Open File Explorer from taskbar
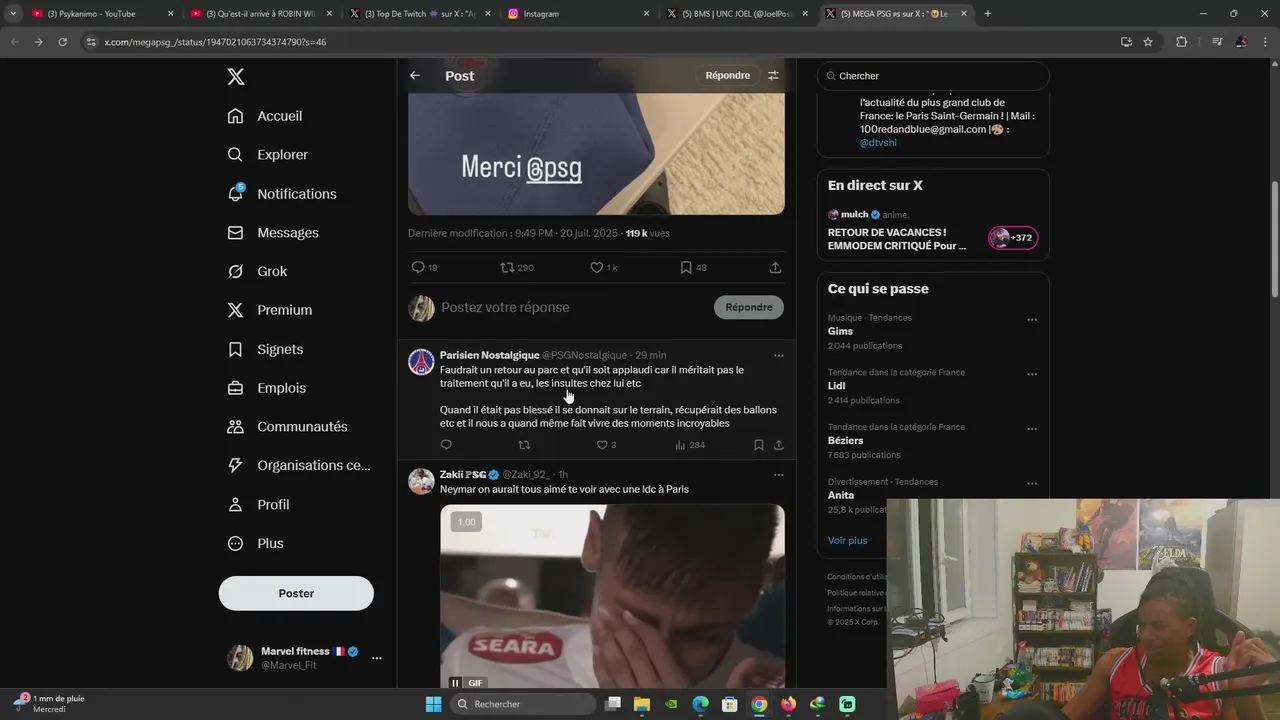The width and height of the screenshot is (1280, 720). (642, 704)
